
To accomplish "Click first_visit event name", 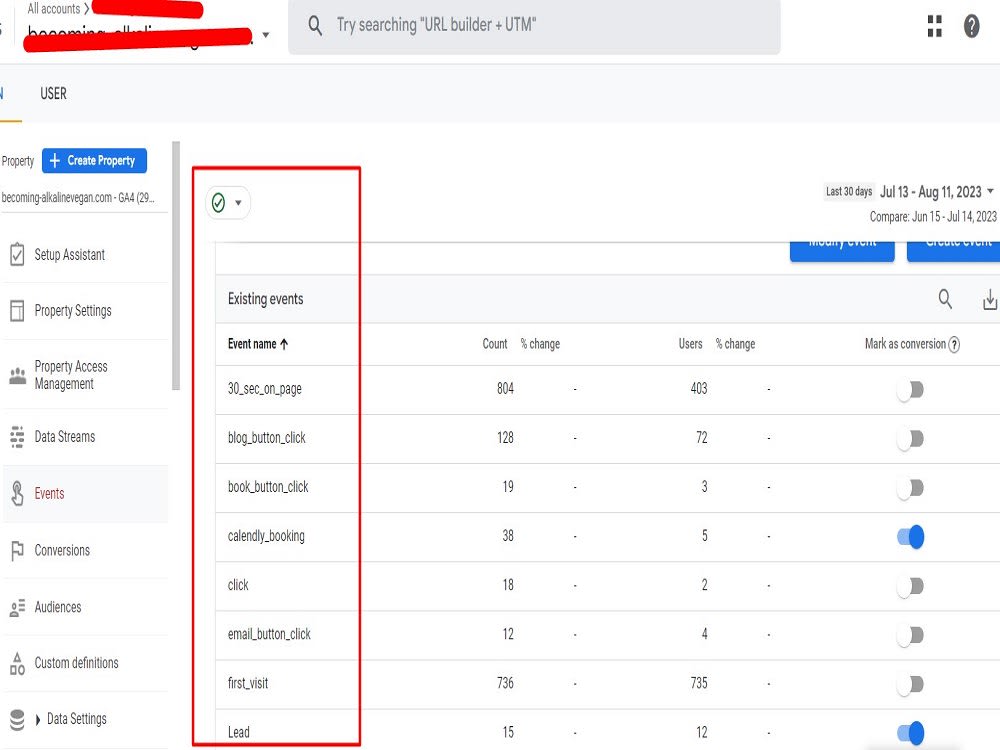I will (x=248, y=683).
